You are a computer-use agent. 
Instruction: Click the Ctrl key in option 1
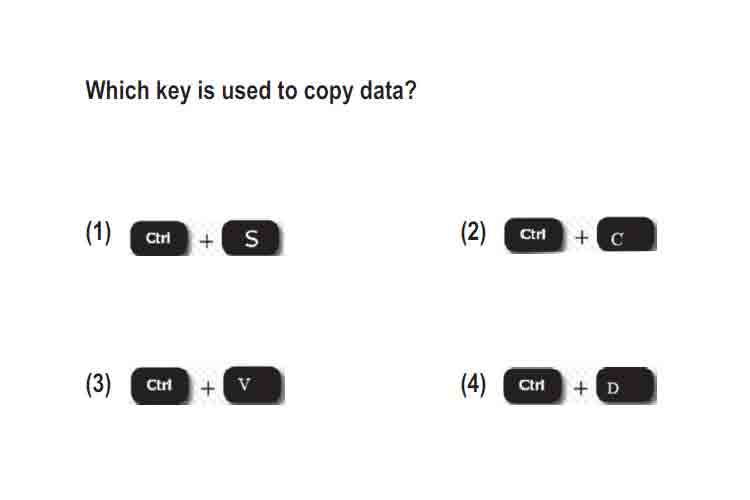(159, 238)
